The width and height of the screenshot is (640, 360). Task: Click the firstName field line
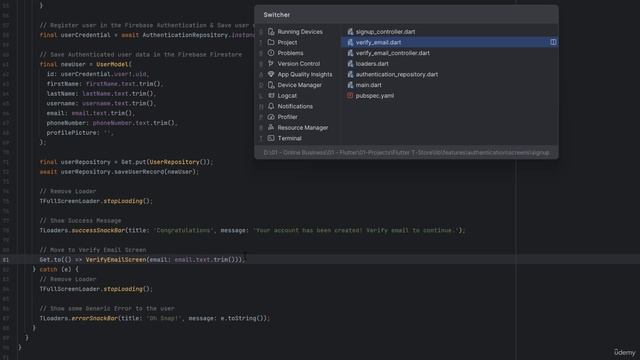[105, 84]
